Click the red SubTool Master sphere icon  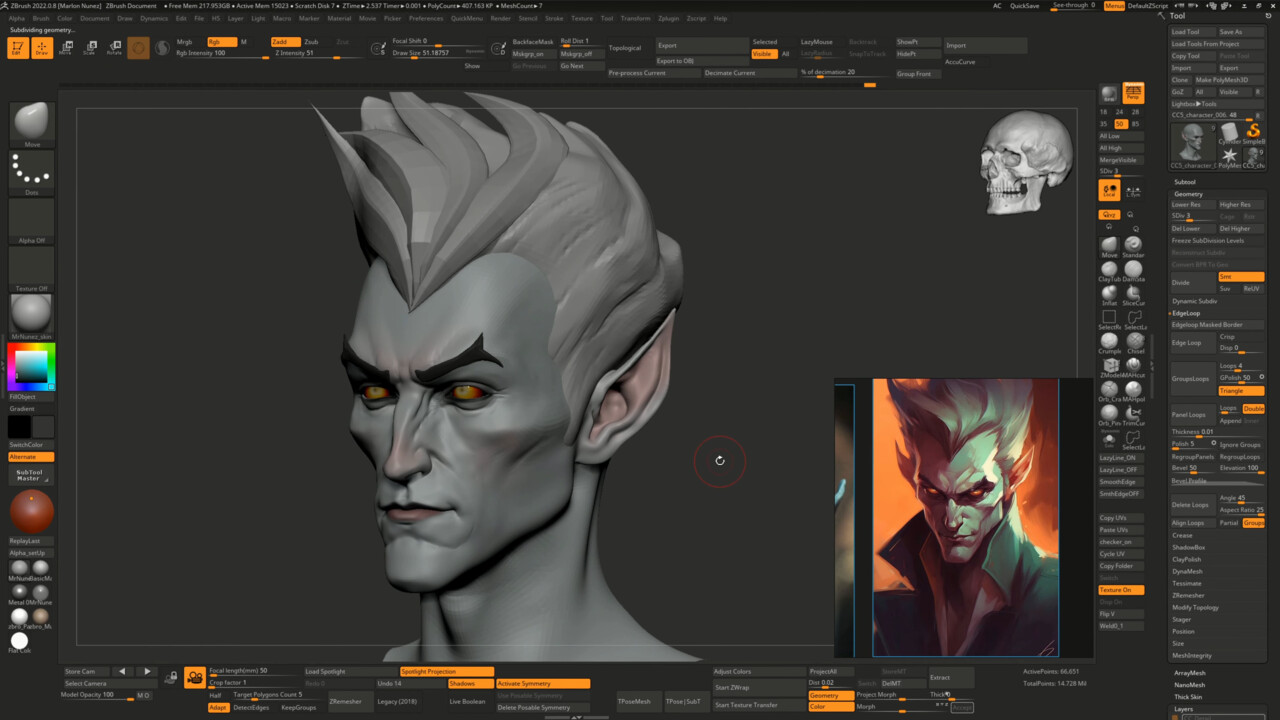[x=31, y=511]
